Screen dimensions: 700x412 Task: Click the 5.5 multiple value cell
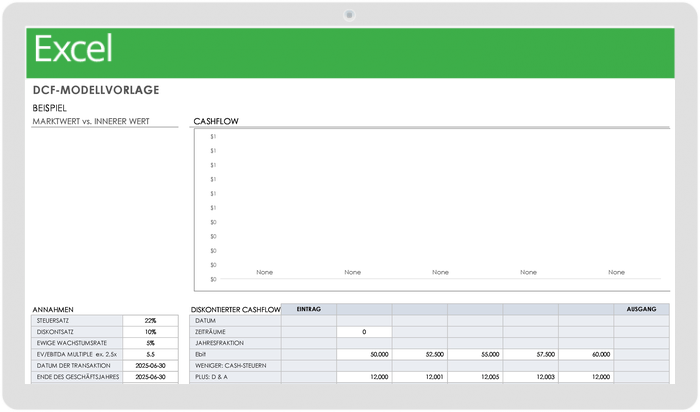tap(150, 354)
